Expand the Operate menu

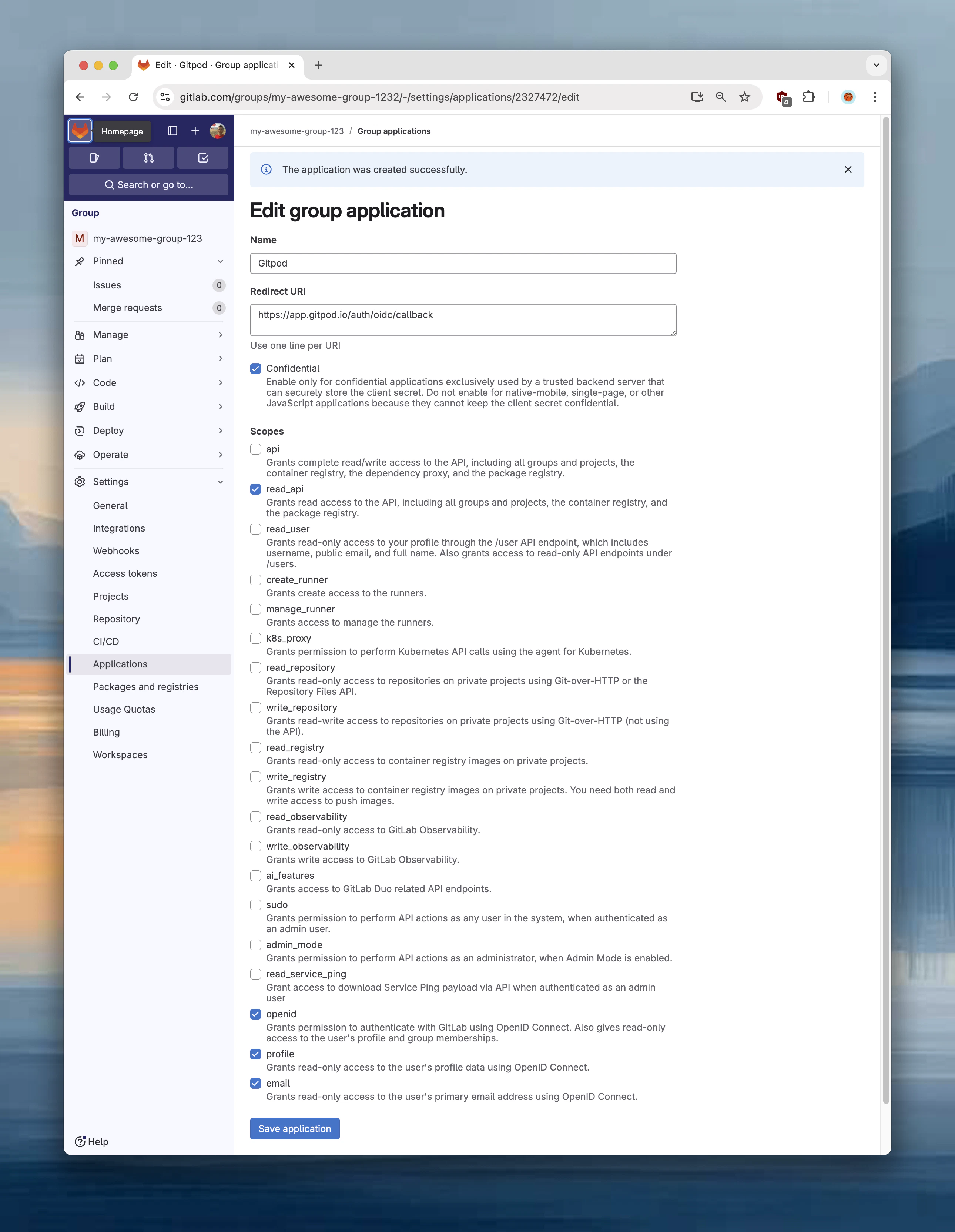tap(150, 455)
